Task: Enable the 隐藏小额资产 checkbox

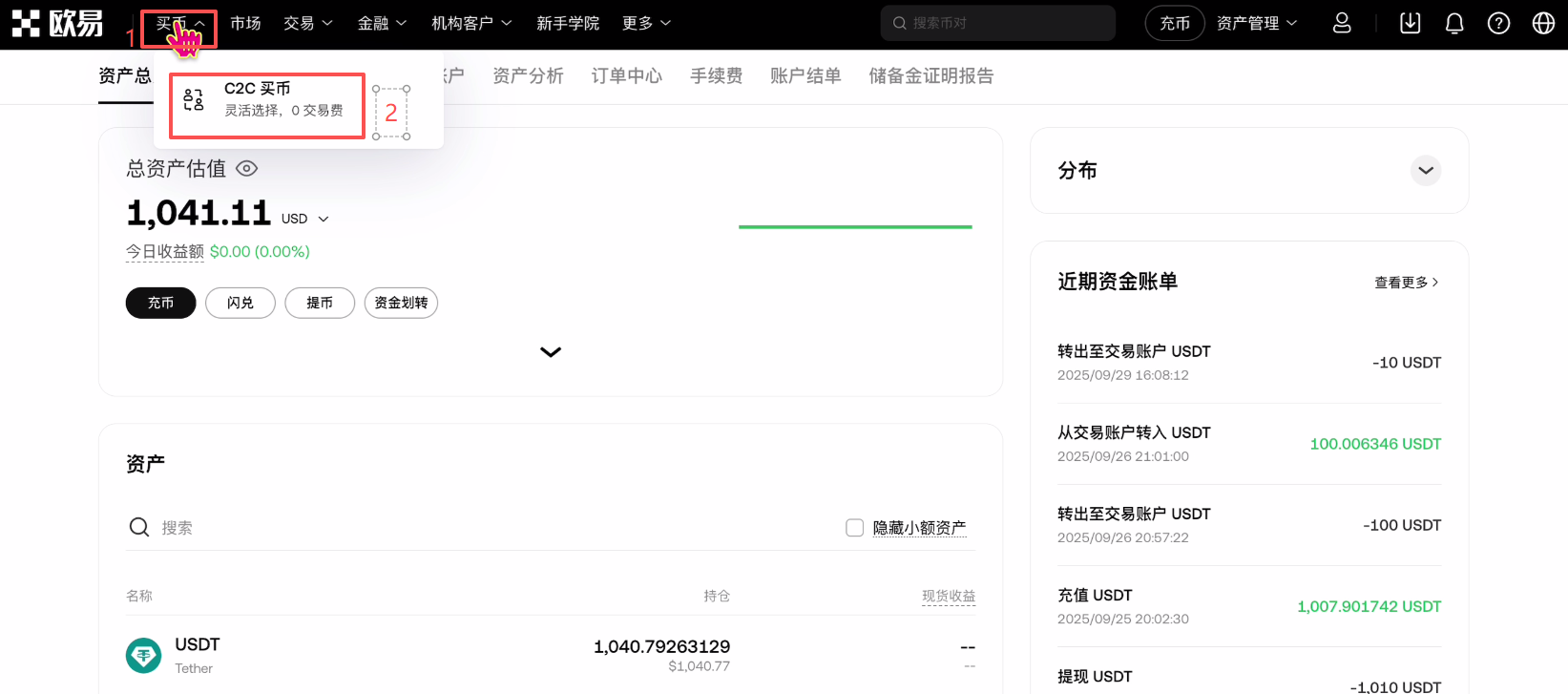Action: [x=855, y=528]
